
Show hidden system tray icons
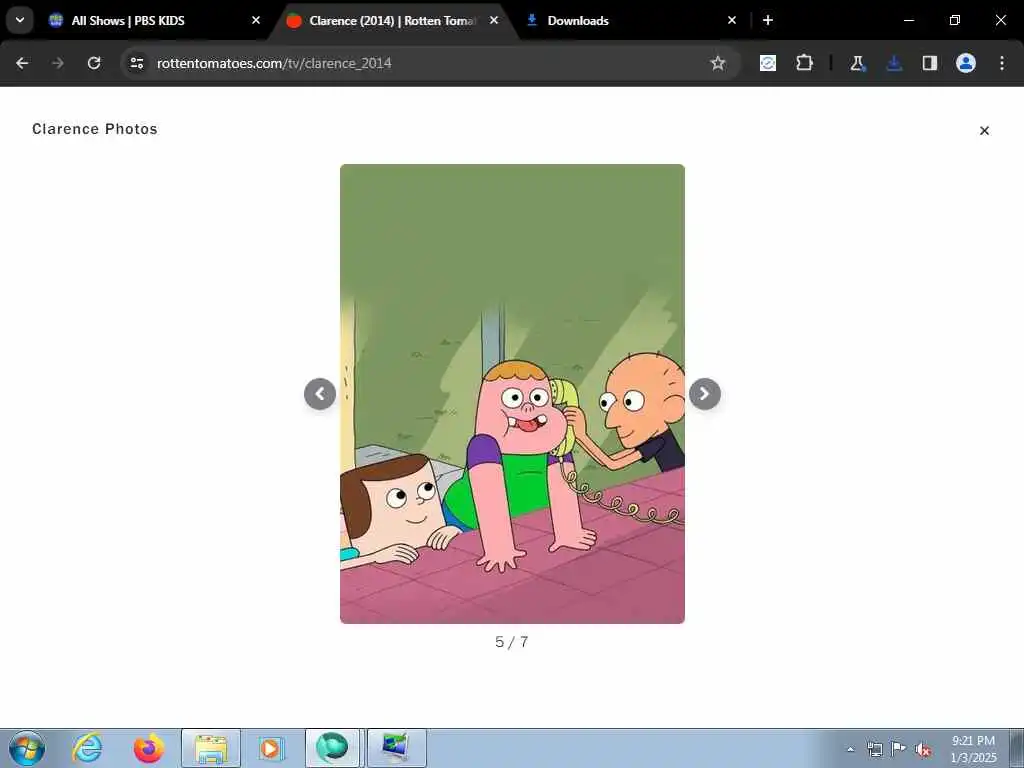point(850,750)
